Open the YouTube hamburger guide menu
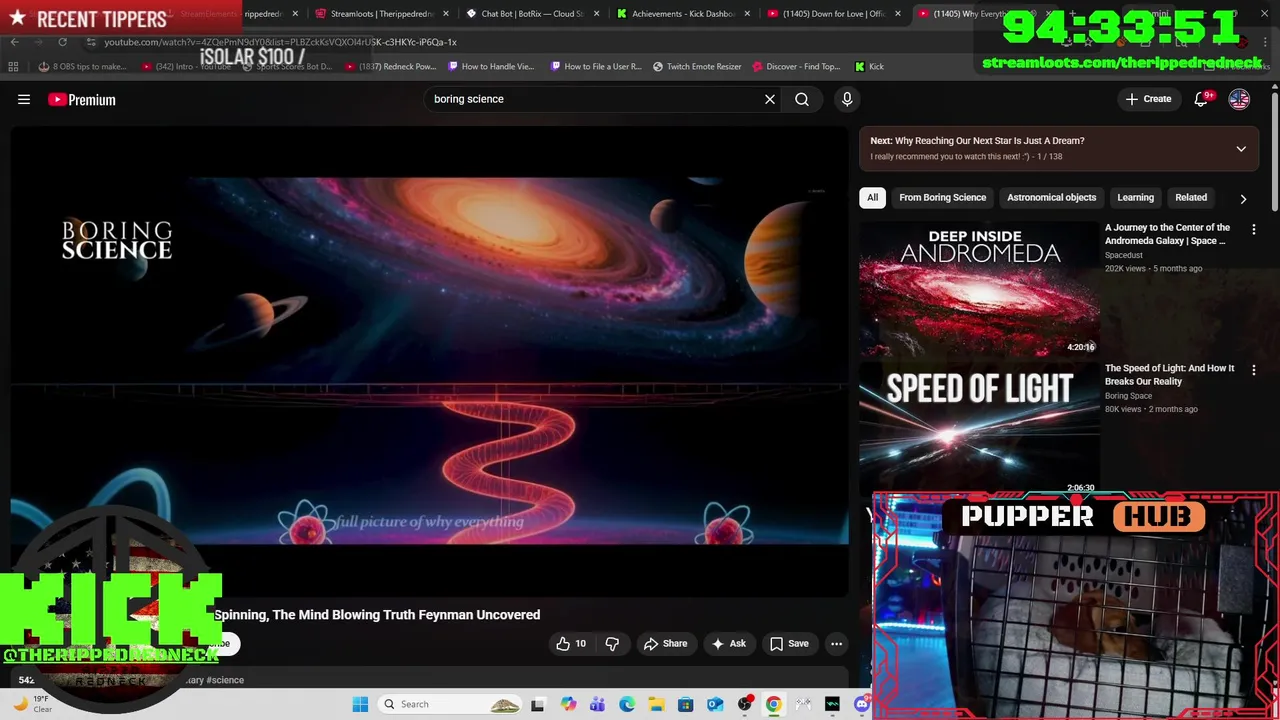The image size is (1280, 720). [x=24, y=99]
